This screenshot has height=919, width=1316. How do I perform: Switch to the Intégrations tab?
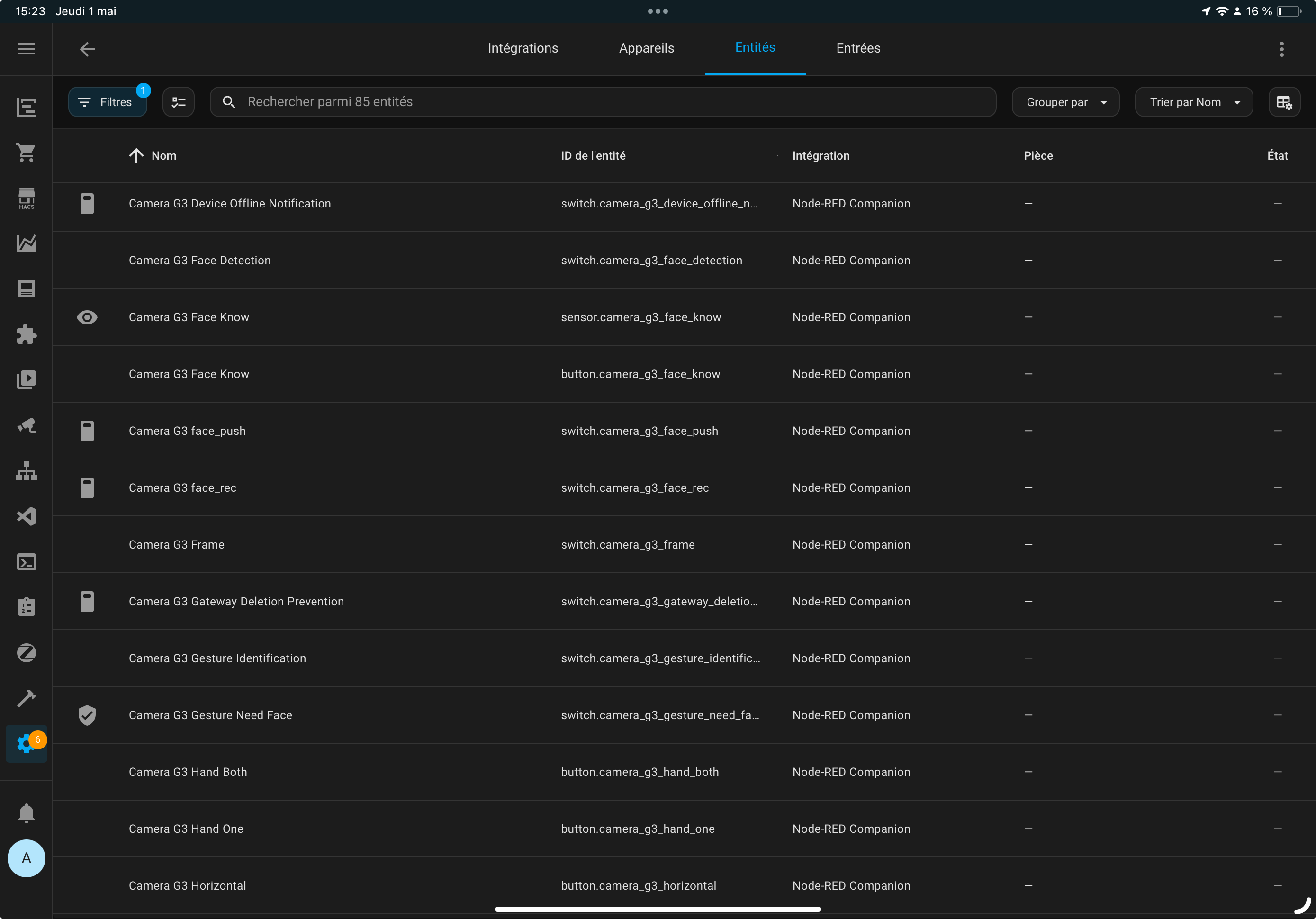tap(523, 48)
